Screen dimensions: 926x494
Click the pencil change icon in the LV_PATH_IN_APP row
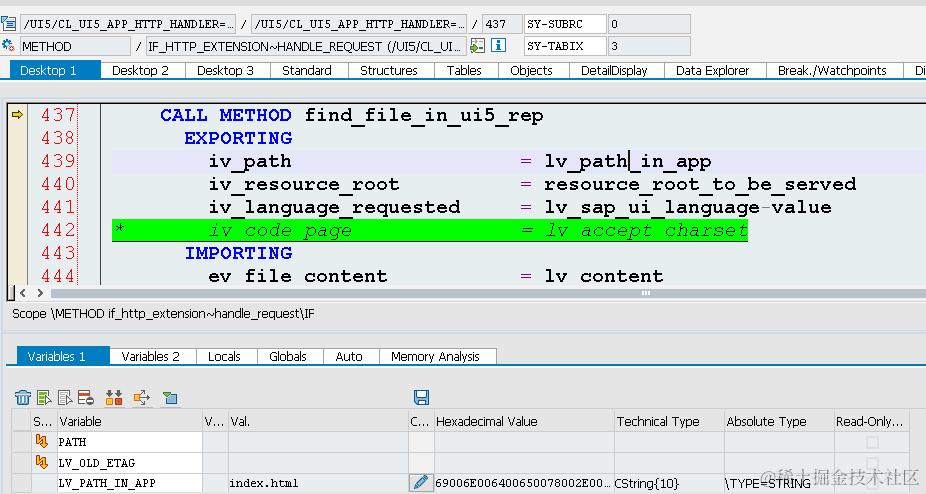coord(421,483)
